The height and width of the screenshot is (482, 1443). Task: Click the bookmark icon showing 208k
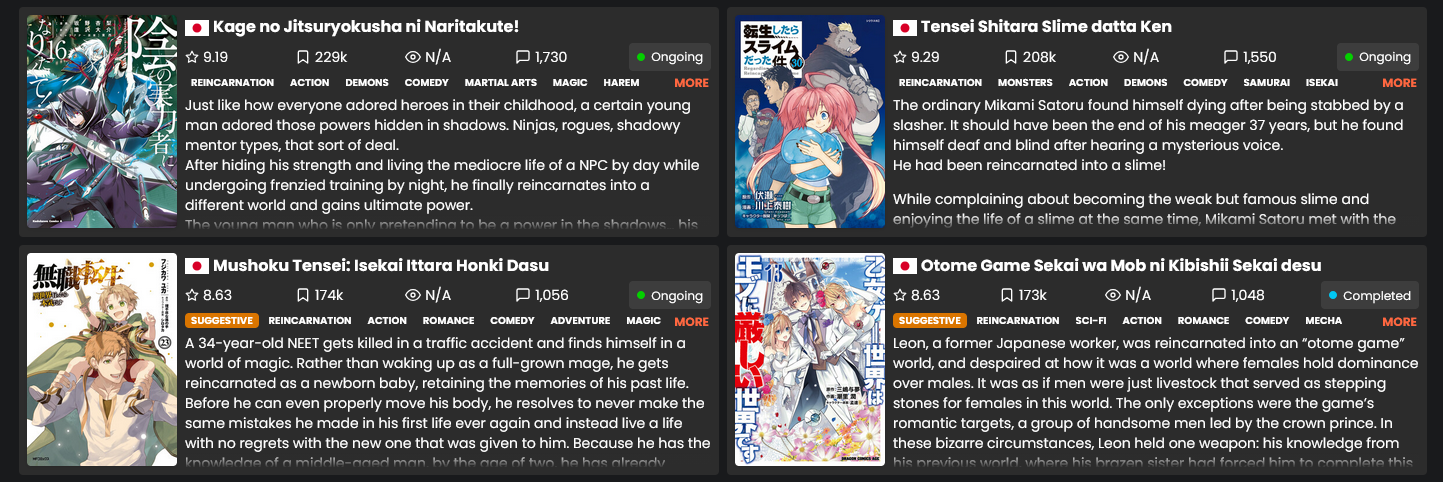tap(1012, 57)
